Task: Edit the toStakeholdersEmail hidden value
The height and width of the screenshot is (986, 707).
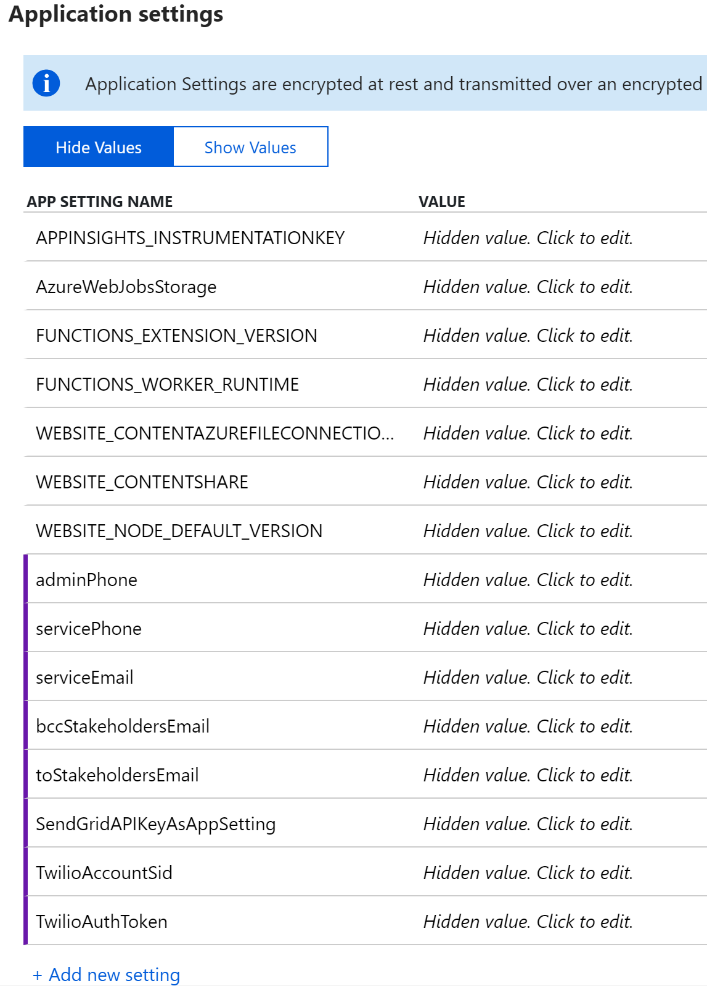Action: point(528,775)
